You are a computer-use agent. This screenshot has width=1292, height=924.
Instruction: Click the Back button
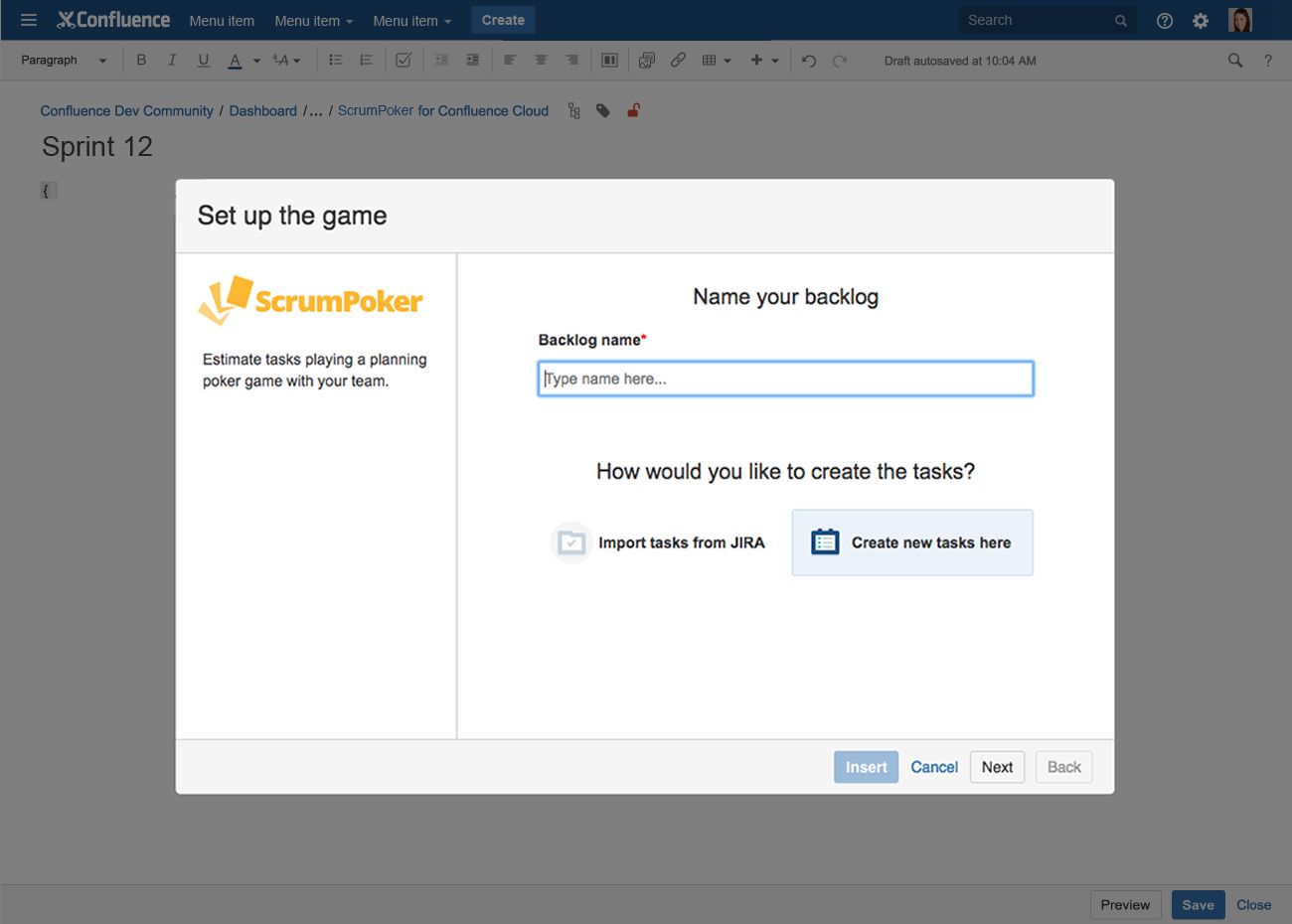click(1063, 767)
